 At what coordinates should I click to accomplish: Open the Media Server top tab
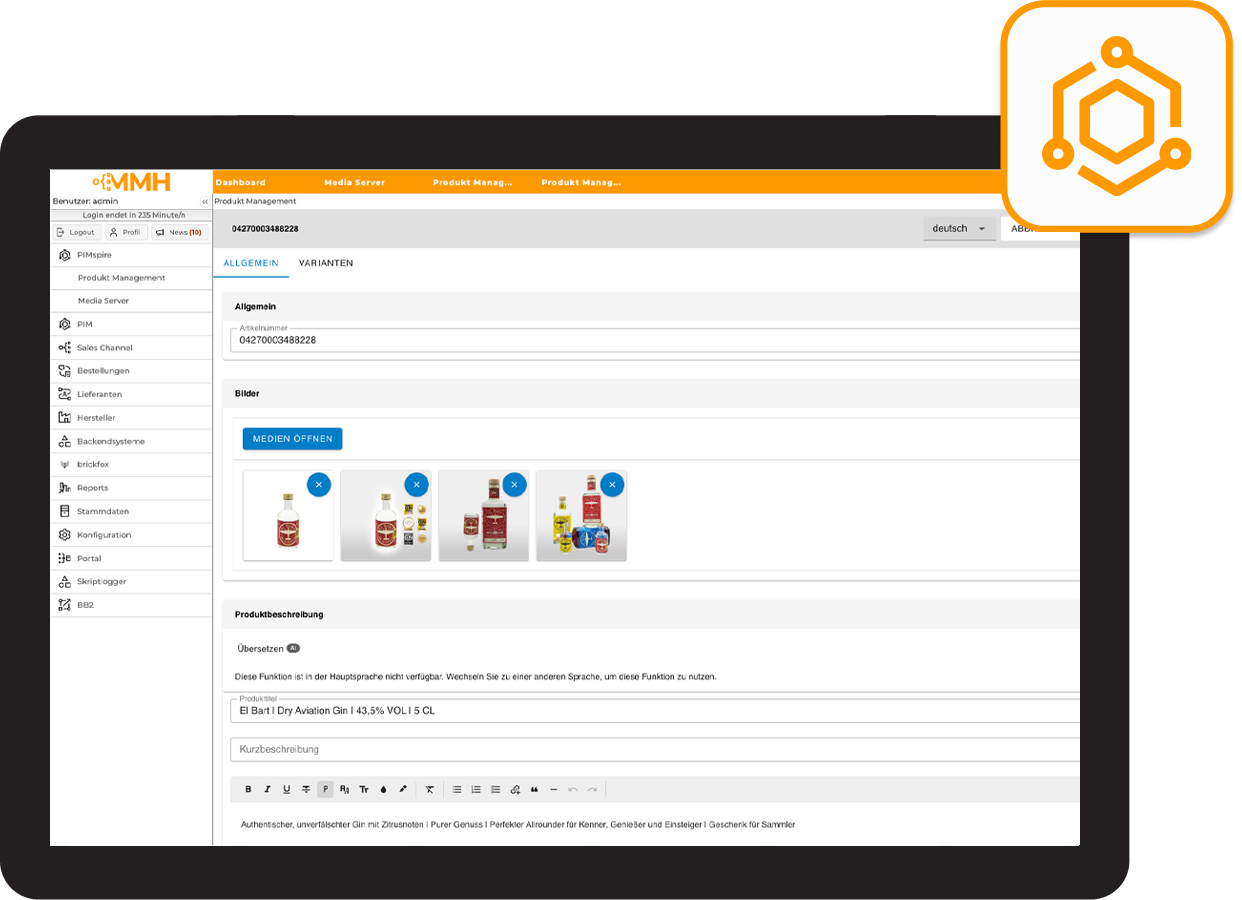(x=354, y=183)
